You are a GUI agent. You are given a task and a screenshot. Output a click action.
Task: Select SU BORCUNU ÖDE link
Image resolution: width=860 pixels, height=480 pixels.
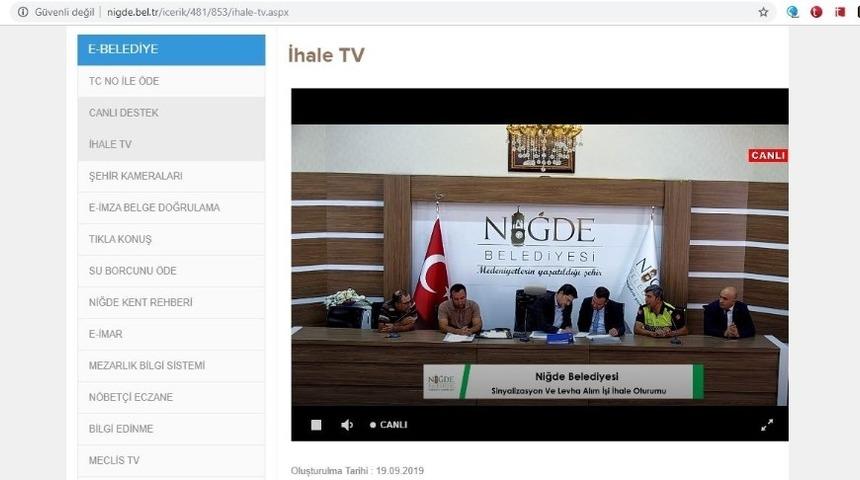point(171,271)
